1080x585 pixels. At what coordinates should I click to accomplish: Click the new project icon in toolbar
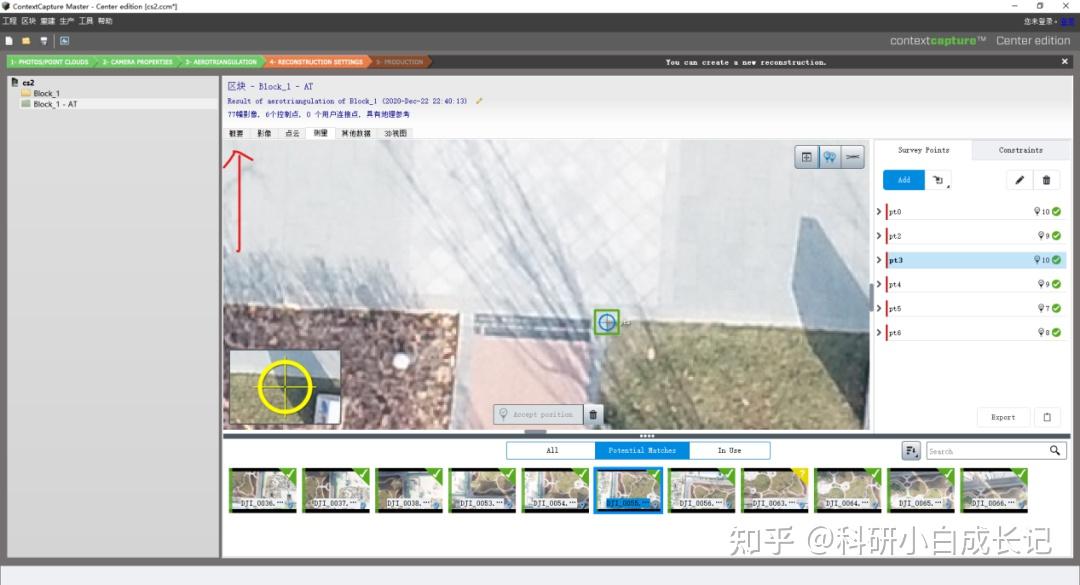point(9,41)
